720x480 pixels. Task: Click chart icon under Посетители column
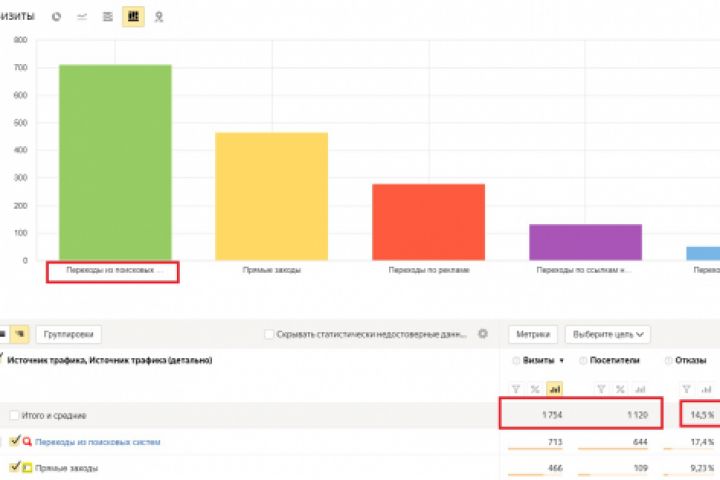640,390
